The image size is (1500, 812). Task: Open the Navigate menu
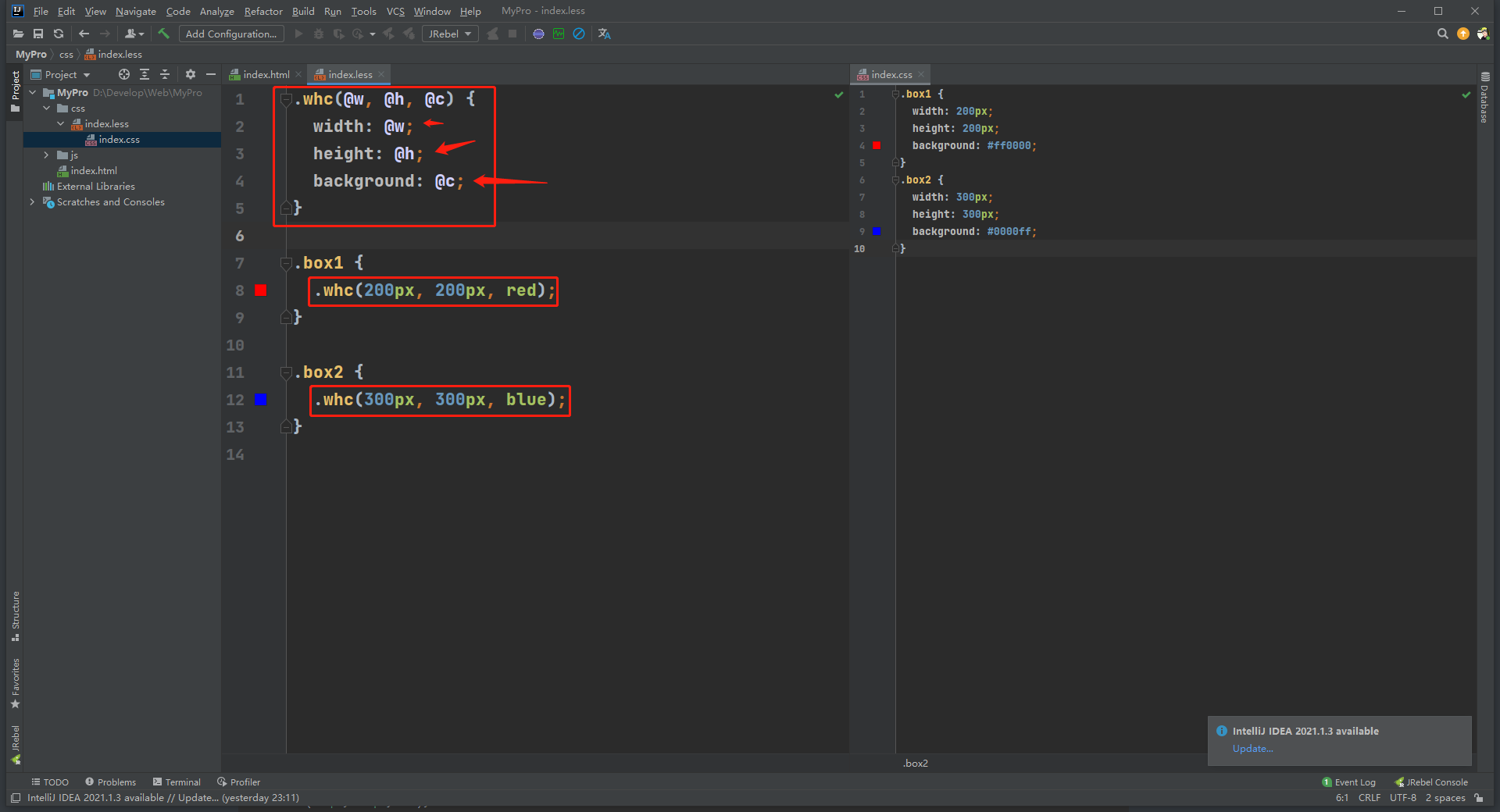(x=136, y=11)
